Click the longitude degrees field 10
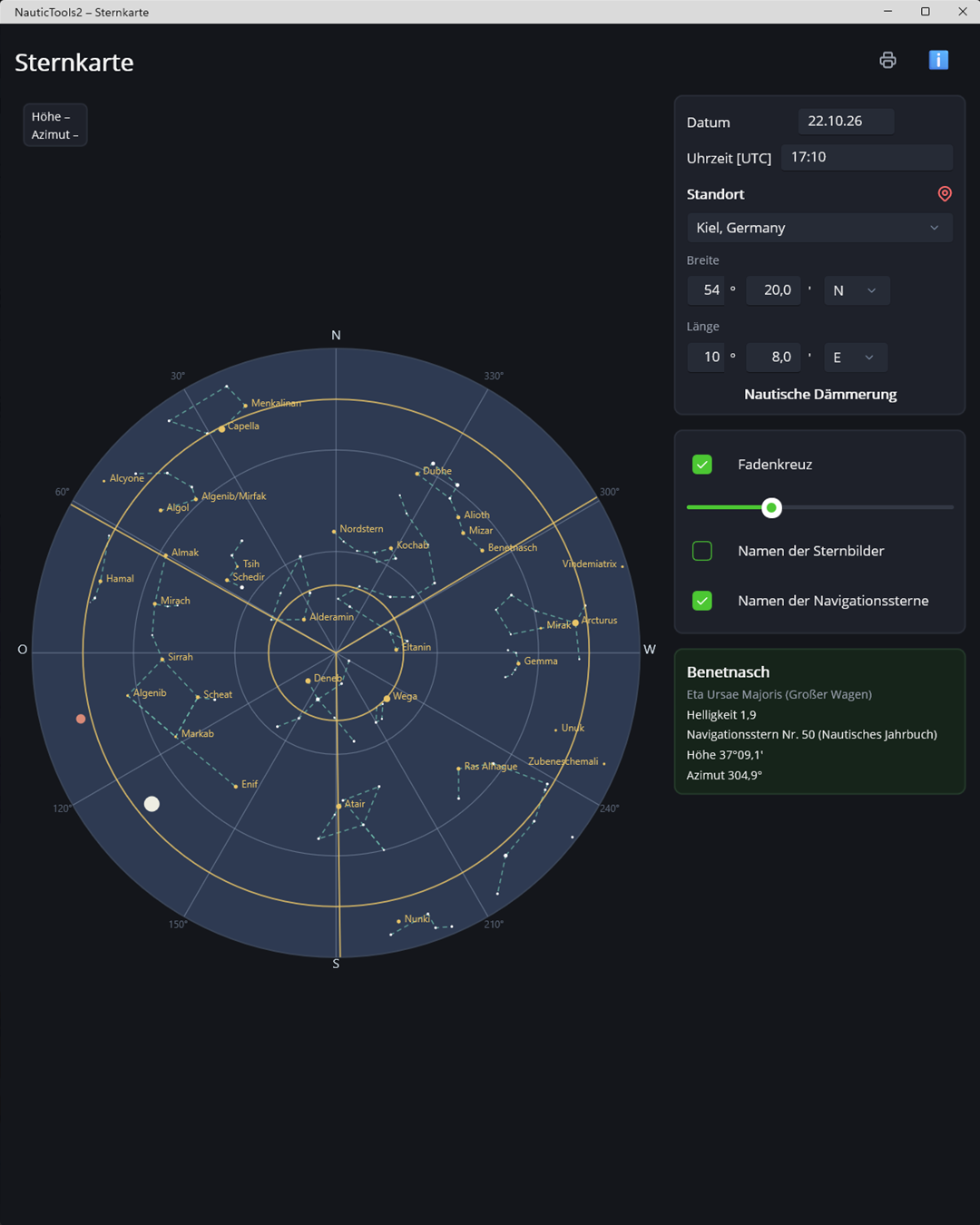Image resolution: width=980 pixels, height=1225 pixels. (x=706, y=357)
